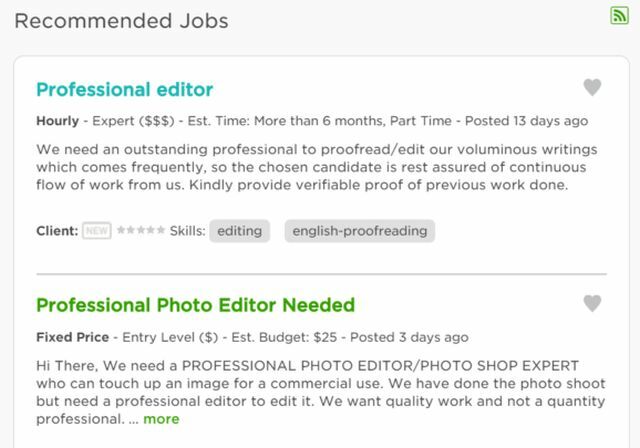Favorite the Professional Photo Editor Needed job
The height and width of the screenshot is (448, 640).
[x=592, y=304]
